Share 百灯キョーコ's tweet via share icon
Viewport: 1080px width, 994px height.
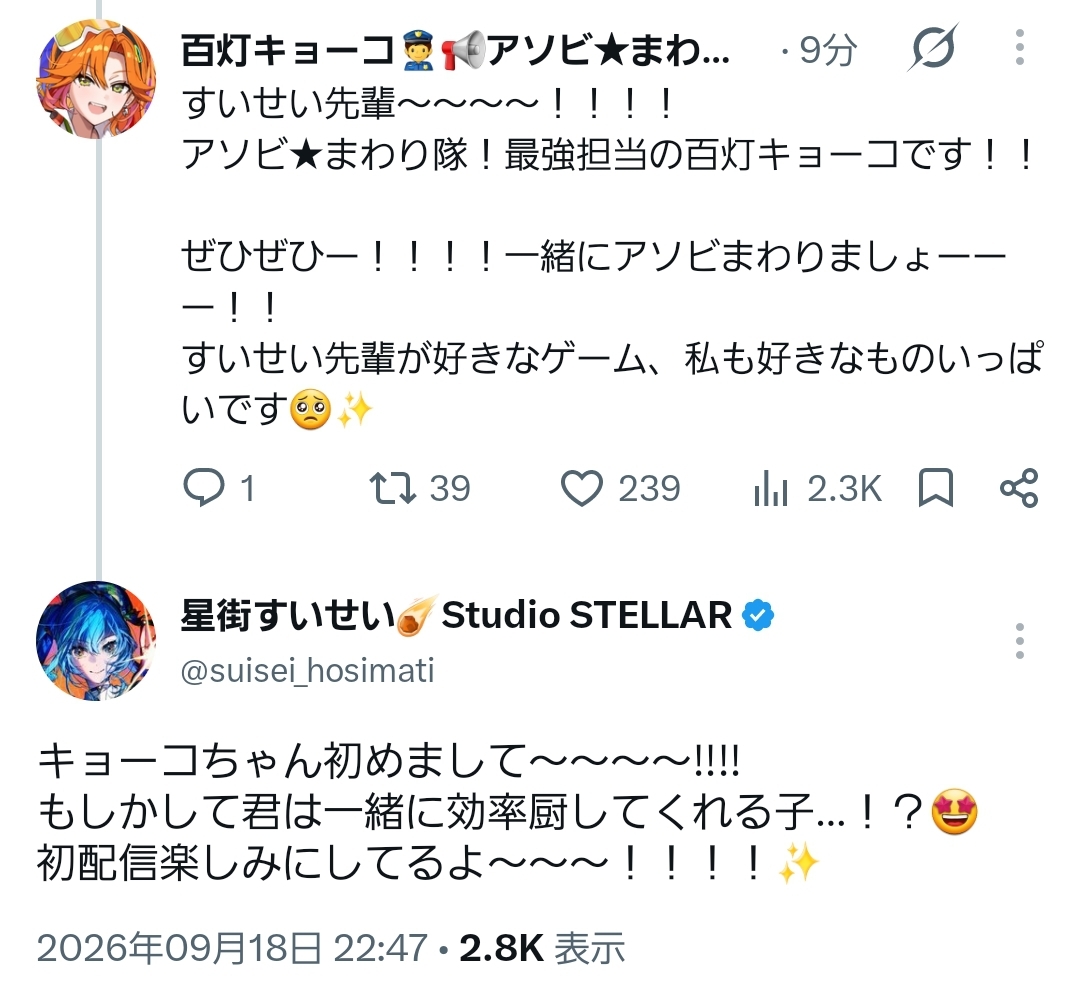click(x=1019, y=488)
